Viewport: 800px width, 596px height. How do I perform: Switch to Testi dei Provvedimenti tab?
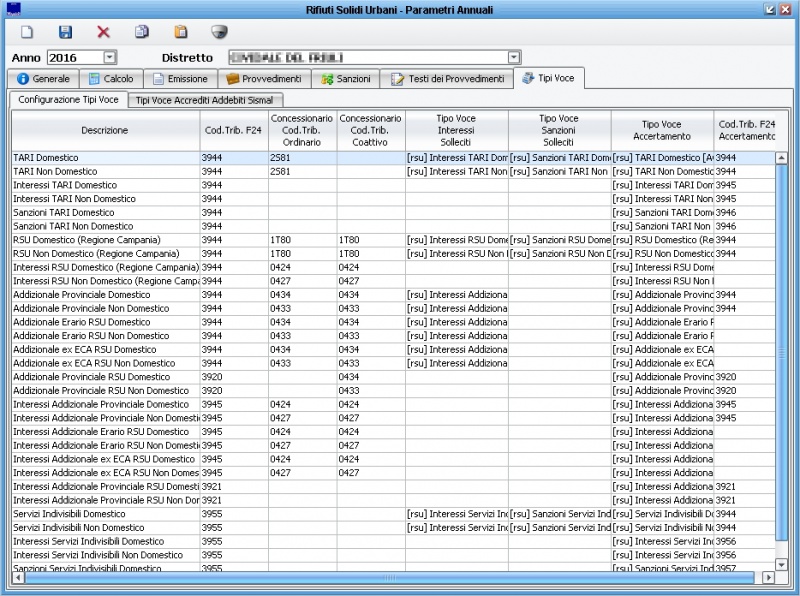click(x=447, y=78)
